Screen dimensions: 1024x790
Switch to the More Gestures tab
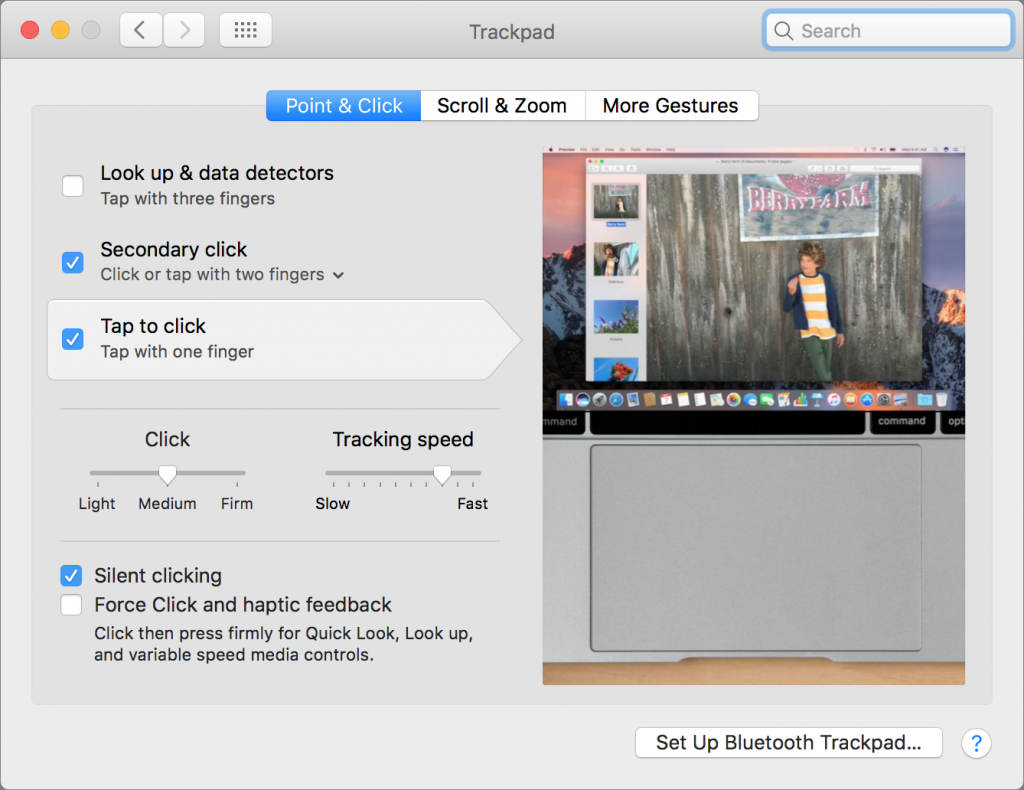click(671, 105)
